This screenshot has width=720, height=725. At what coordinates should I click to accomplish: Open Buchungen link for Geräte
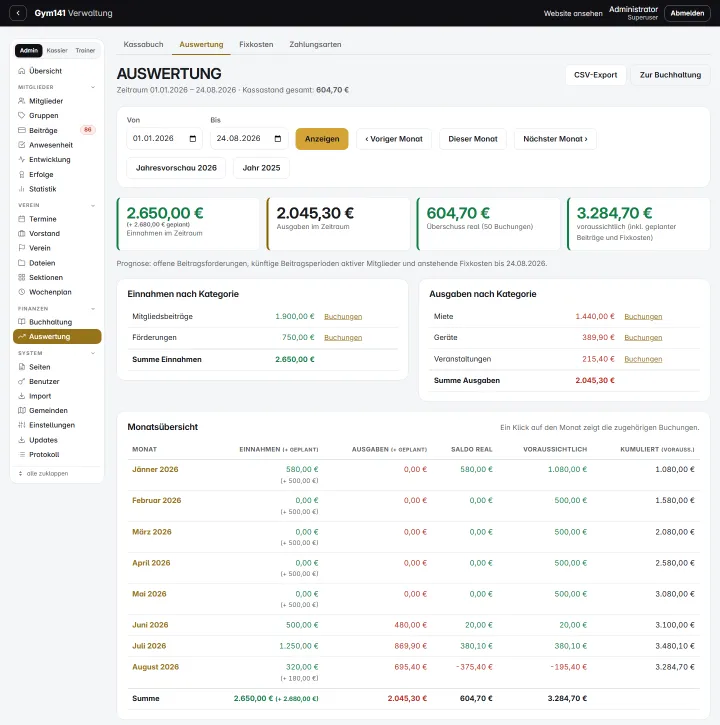tap(643, 338)
